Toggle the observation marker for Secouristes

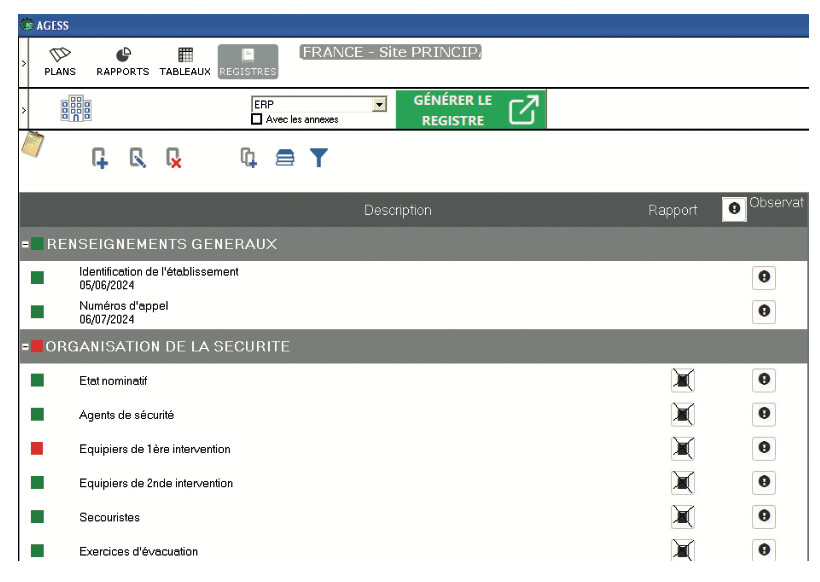pos(763,517)
